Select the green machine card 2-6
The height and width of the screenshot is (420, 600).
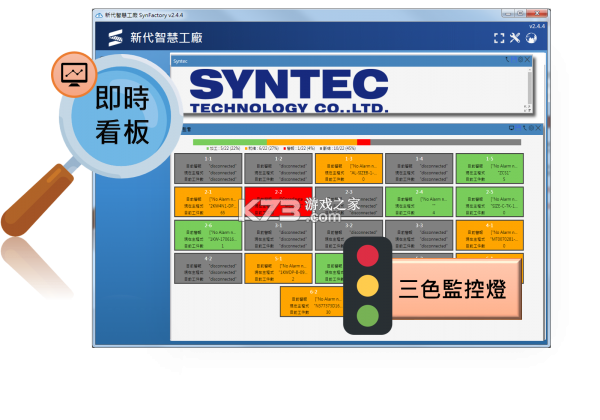pos(208,235)
